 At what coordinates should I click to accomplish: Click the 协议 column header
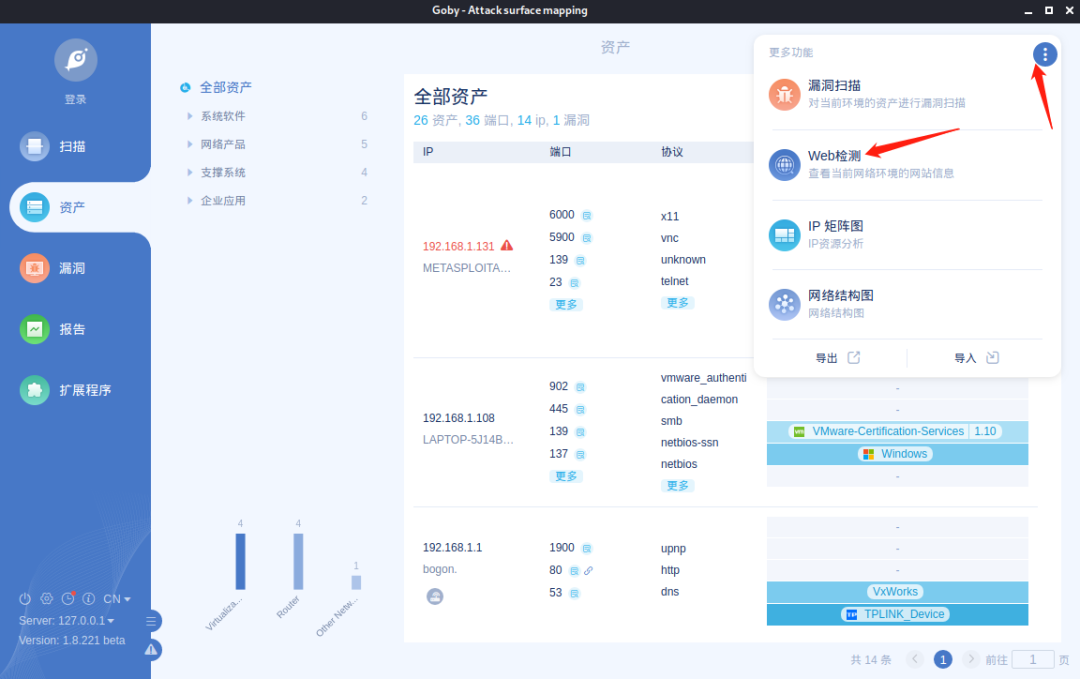pos(672,152)
